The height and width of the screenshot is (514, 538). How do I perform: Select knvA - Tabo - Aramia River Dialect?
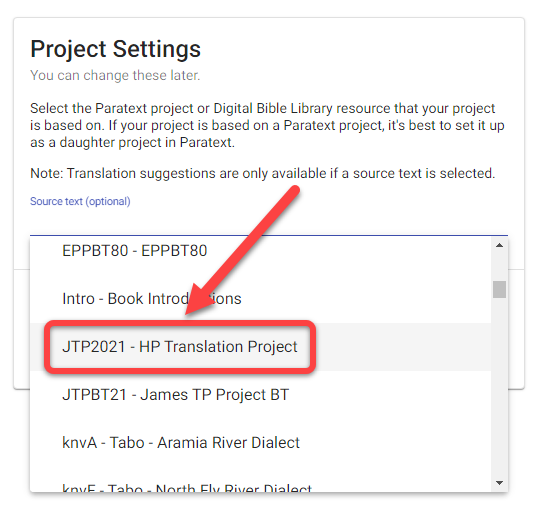coord(260,443)
